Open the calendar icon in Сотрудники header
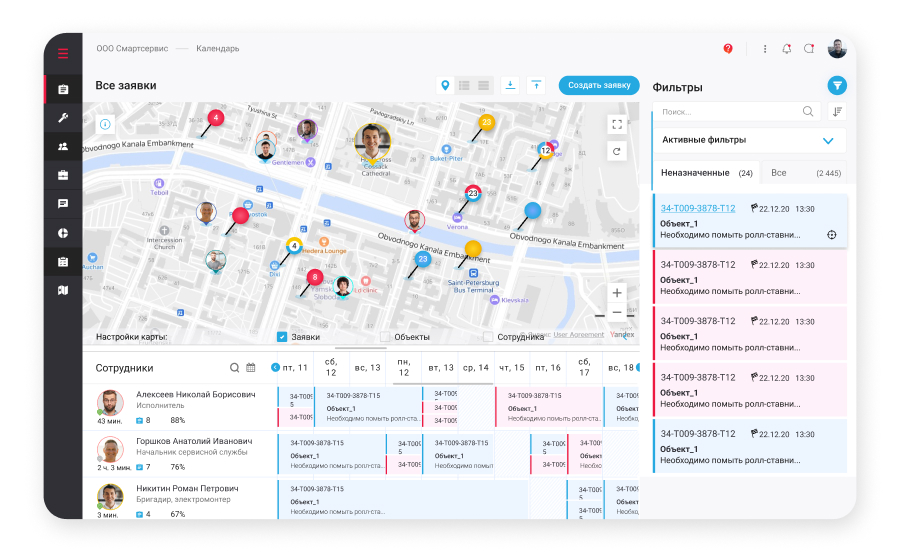The width and height of the screenshot is (900, 552). 251,368
